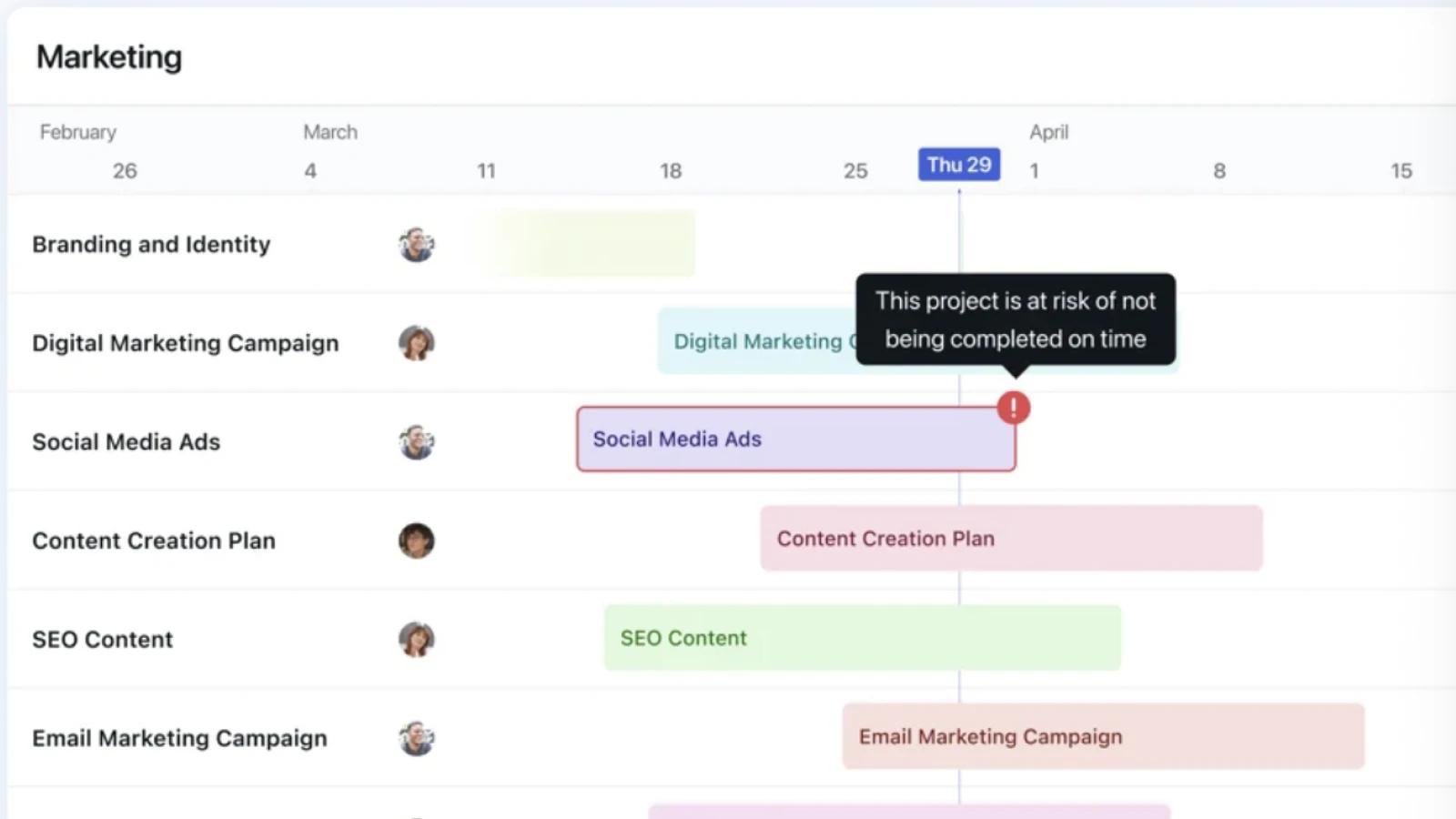1456x819 pixels.
Task: Open the Social Media Ads row label
Action: (x=126, y=442)
